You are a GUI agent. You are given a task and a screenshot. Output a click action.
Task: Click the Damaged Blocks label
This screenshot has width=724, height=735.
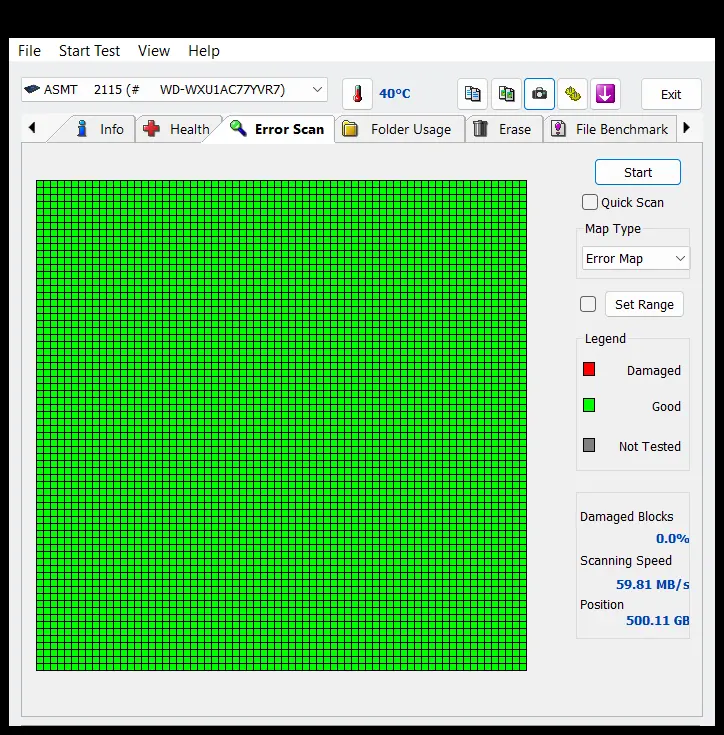click(627, 517)
